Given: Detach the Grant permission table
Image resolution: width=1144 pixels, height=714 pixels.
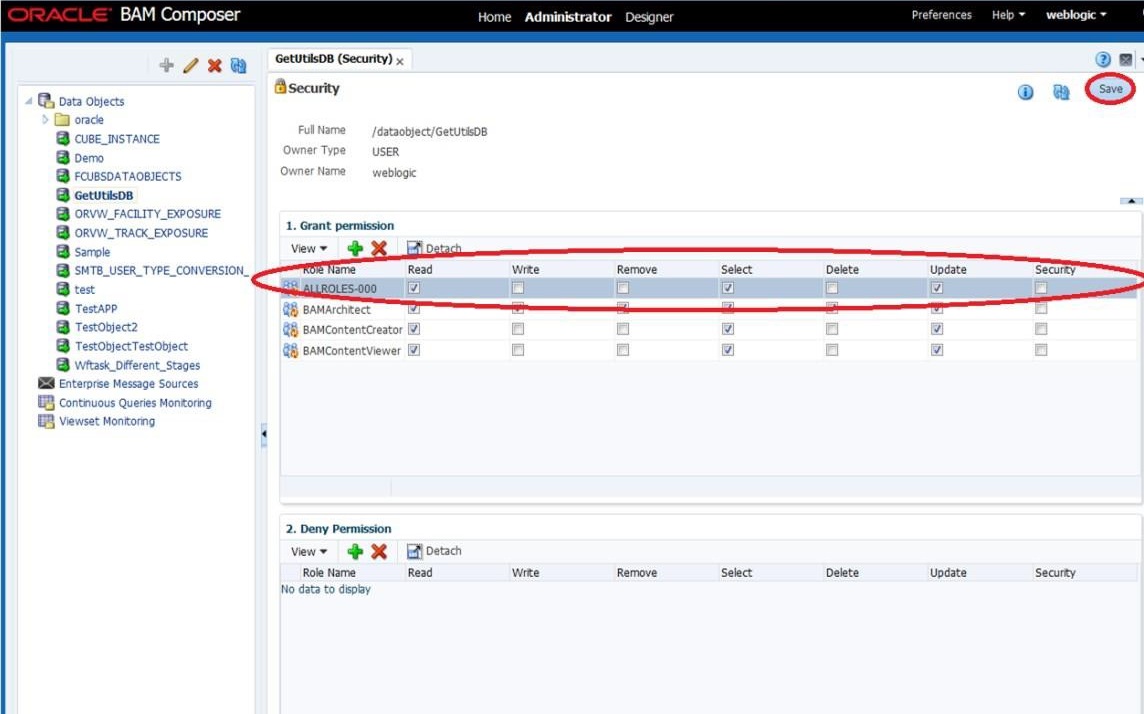Looking at the screenshot, I should point(434,248).
